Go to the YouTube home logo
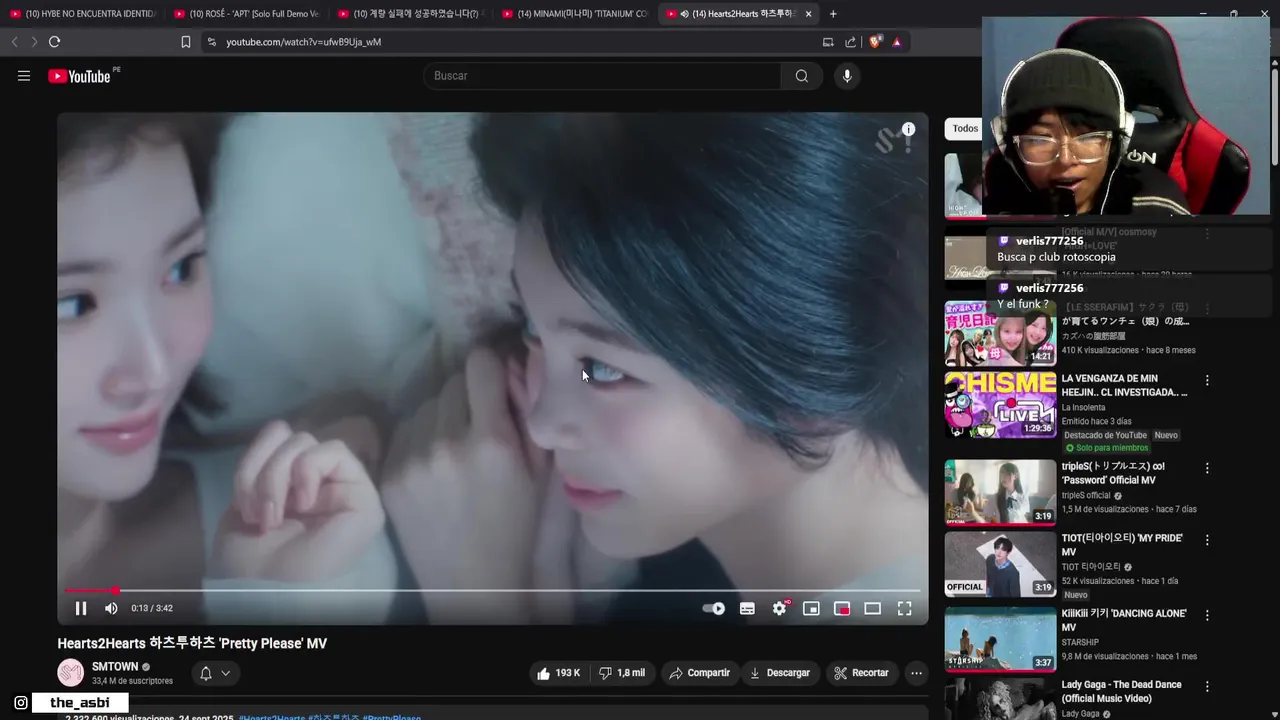Viewport: 1280px width, 720px height. [x=80, y=76]
